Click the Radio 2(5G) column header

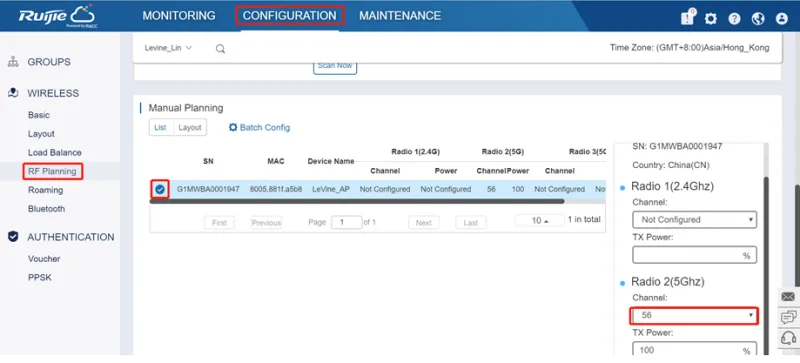tap(503, 152)
